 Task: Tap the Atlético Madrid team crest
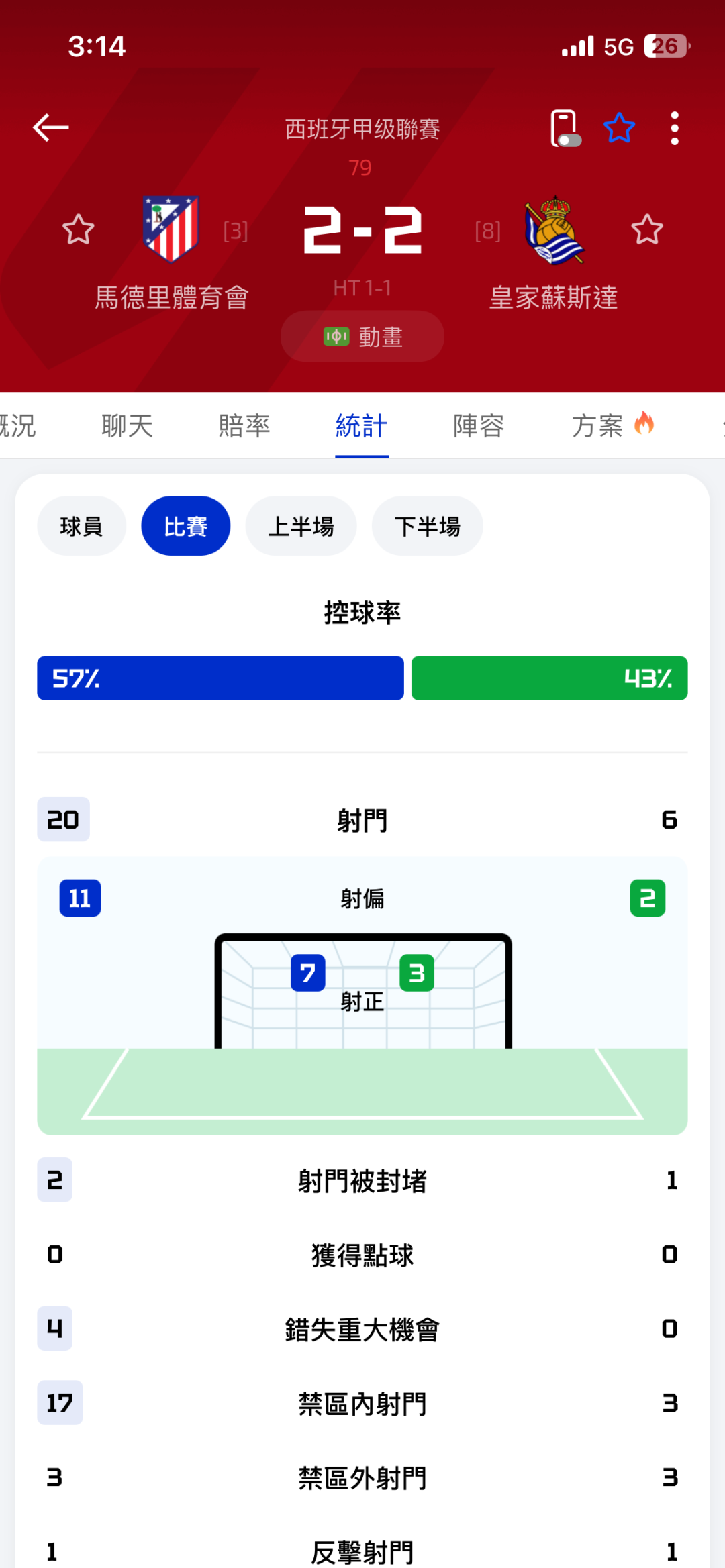(x=171, y=228)
